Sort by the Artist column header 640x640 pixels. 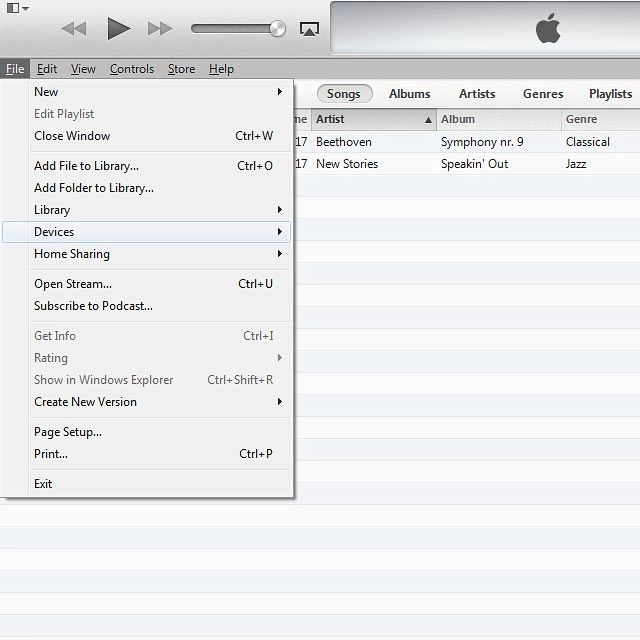372,119
